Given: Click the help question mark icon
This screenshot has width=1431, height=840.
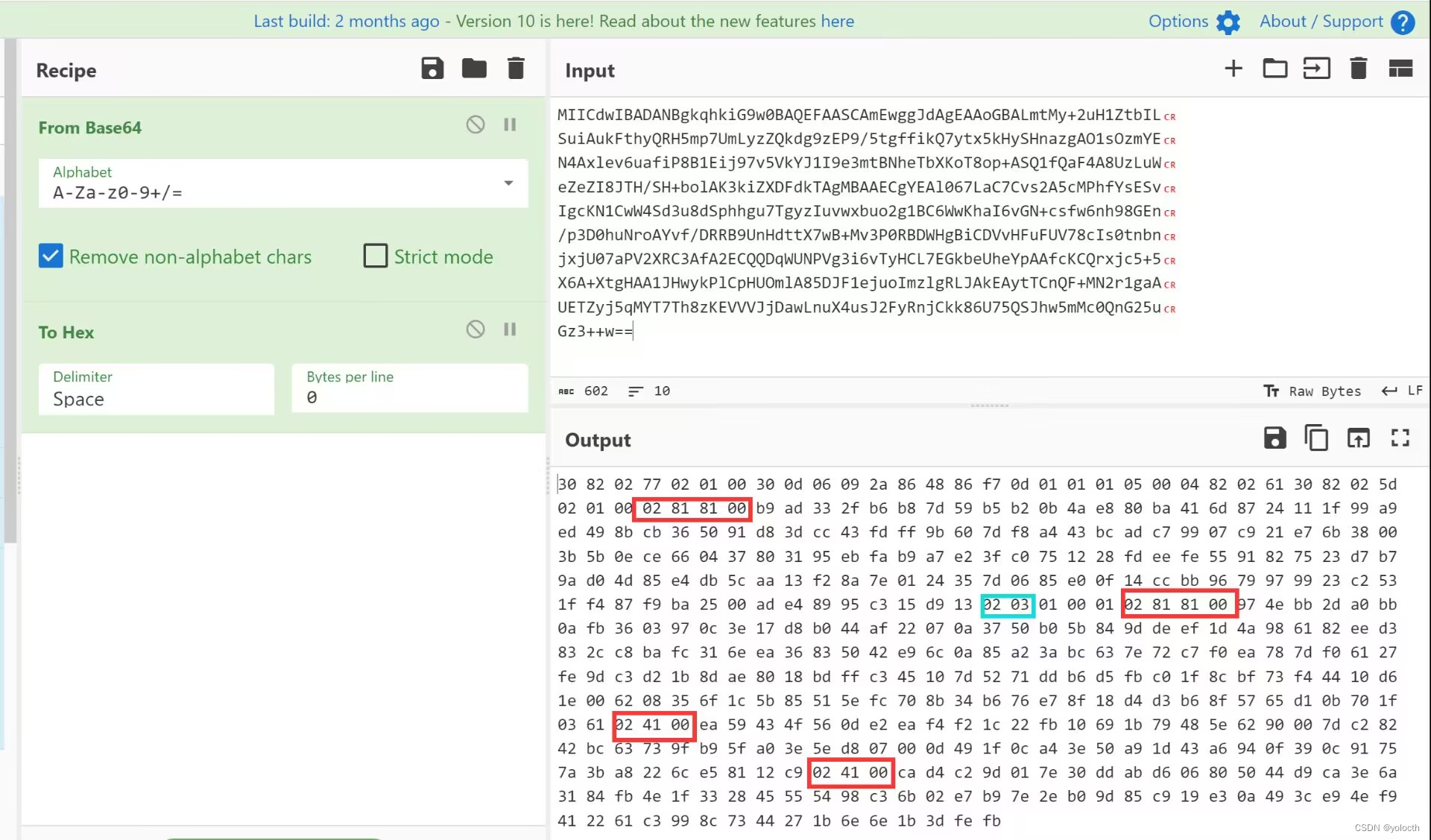Looking at the screenshot, I should tap(1403, 22).
